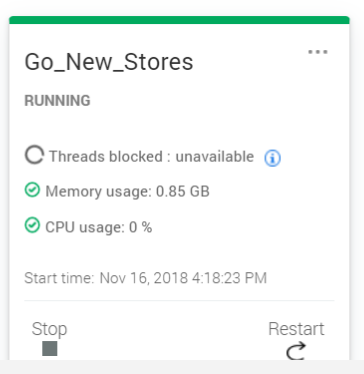The width and height of the screenshot is (364, 374).
Task: Click the Restart label
Action: click(x=296, y=329)
